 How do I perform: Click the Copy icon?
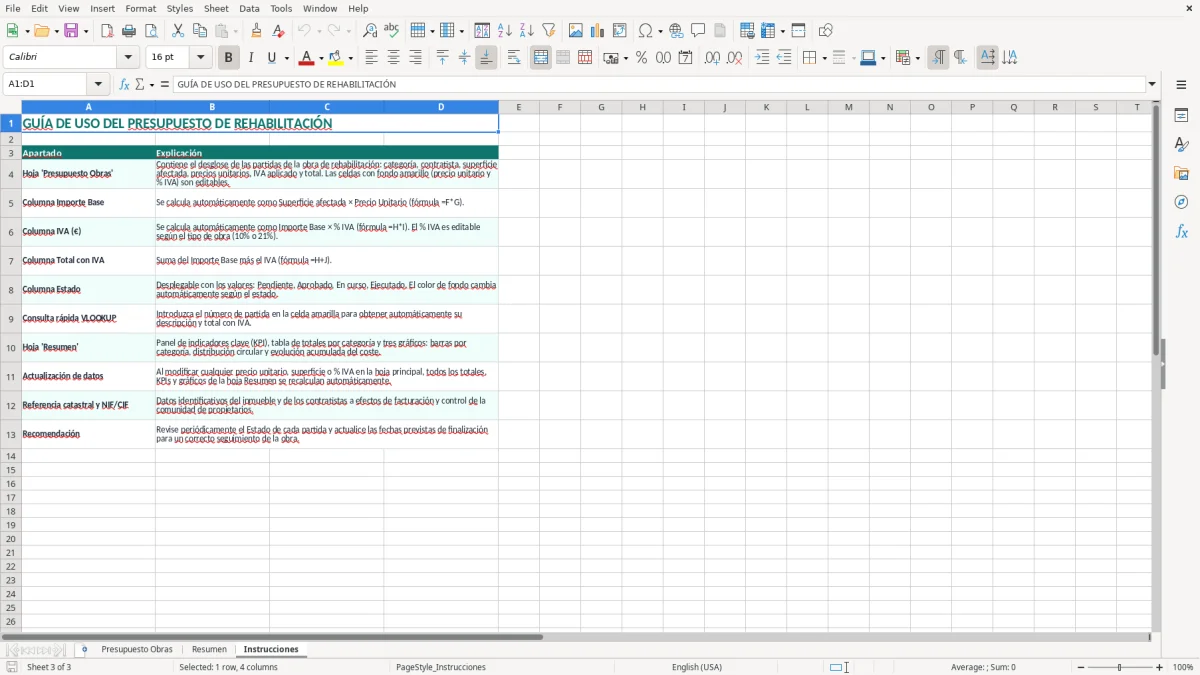tap(200, 31)
